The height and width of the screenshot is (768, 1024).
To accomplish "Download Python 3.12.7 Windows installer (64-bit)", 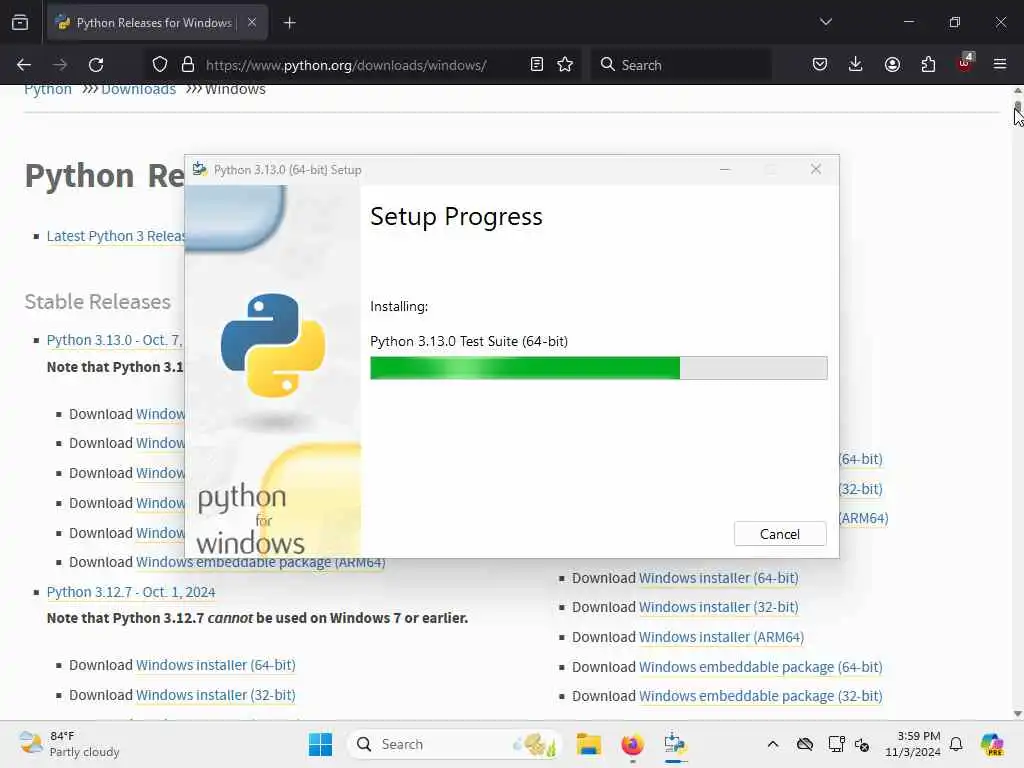I will click(216, 665).
